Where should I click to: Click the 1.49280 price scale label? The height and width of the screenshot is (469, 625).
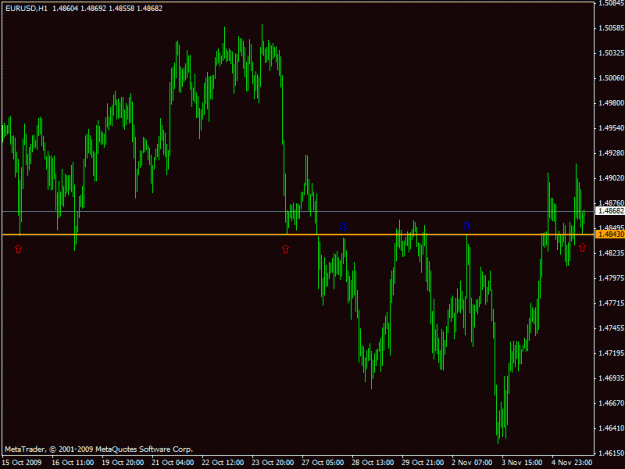pos(611,153)
